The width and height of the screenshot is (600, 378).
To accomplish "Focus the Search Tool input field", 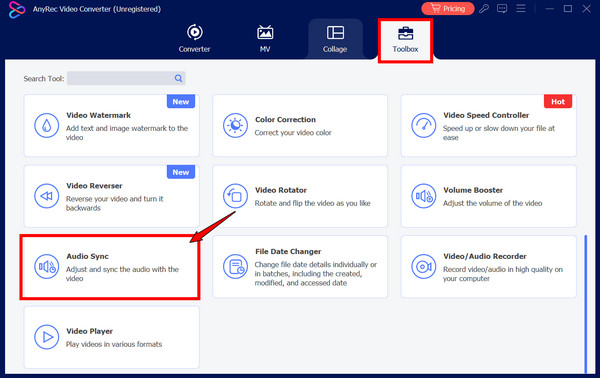I will tap(126, 78).
